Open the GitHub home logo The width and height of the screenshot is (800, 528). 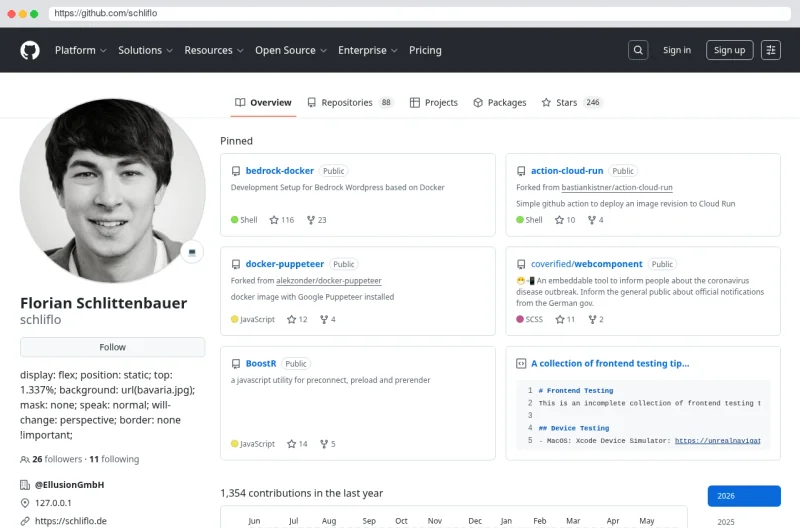(30, 50)
